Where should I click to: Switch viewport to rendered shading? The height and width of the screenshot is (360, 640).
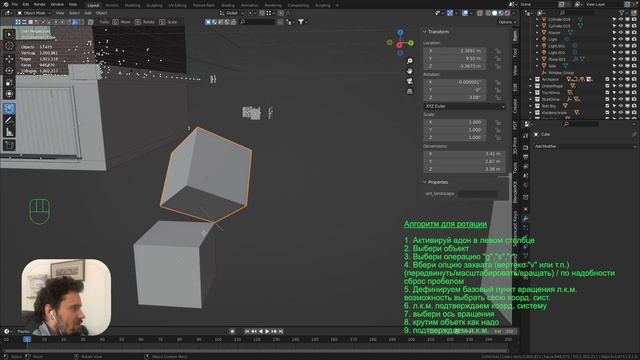pos(507,13)
